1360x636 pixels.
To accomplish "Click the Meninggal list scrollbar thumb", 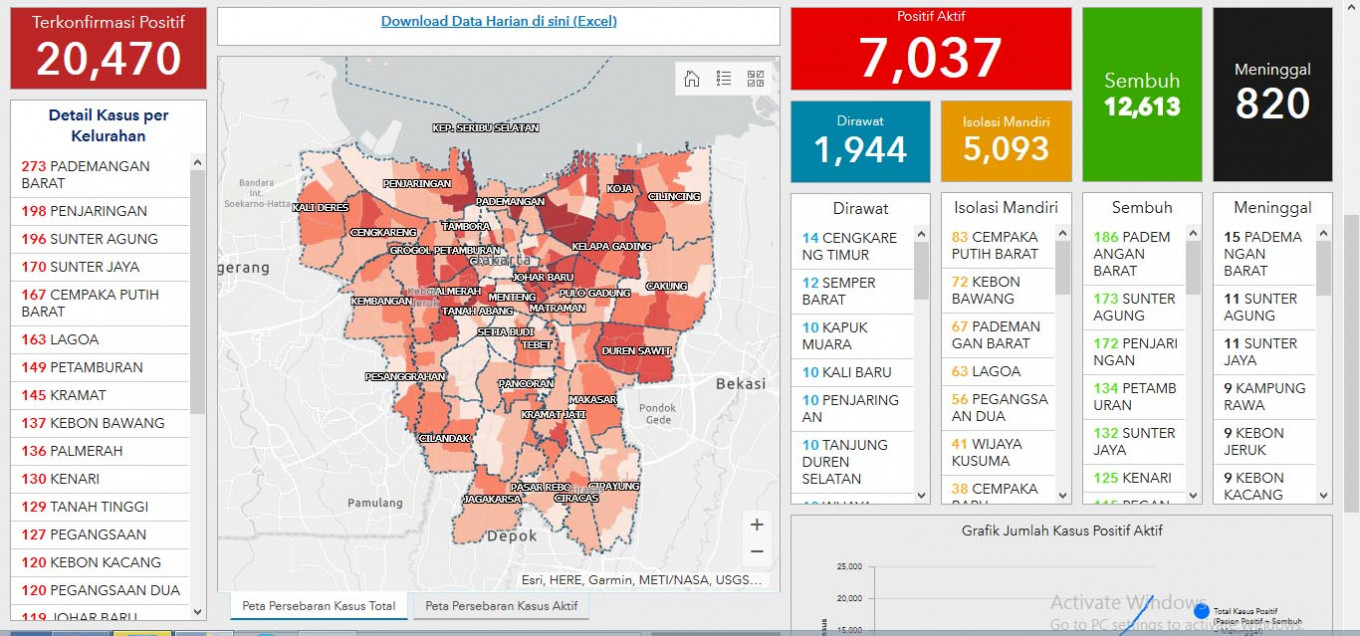I will (1324, 268).
